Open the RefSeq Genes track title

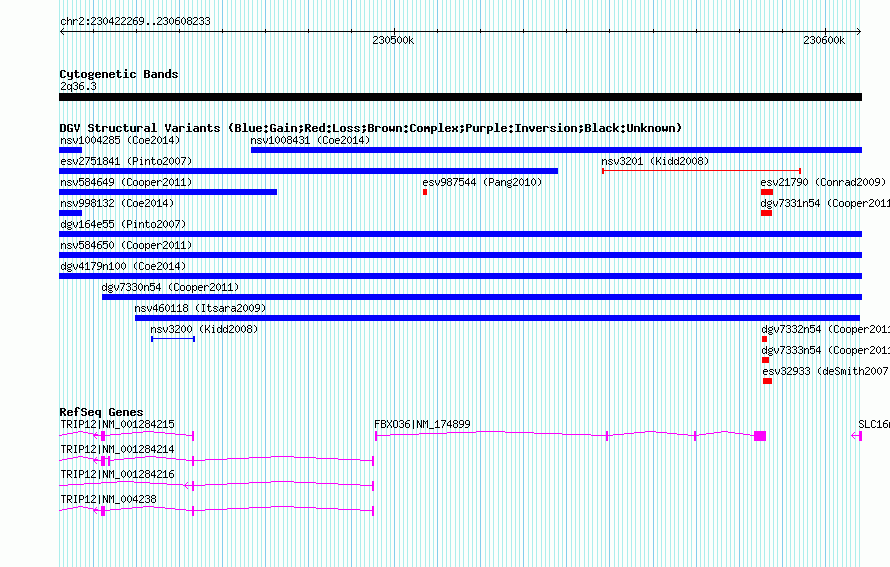coord(102,412)
